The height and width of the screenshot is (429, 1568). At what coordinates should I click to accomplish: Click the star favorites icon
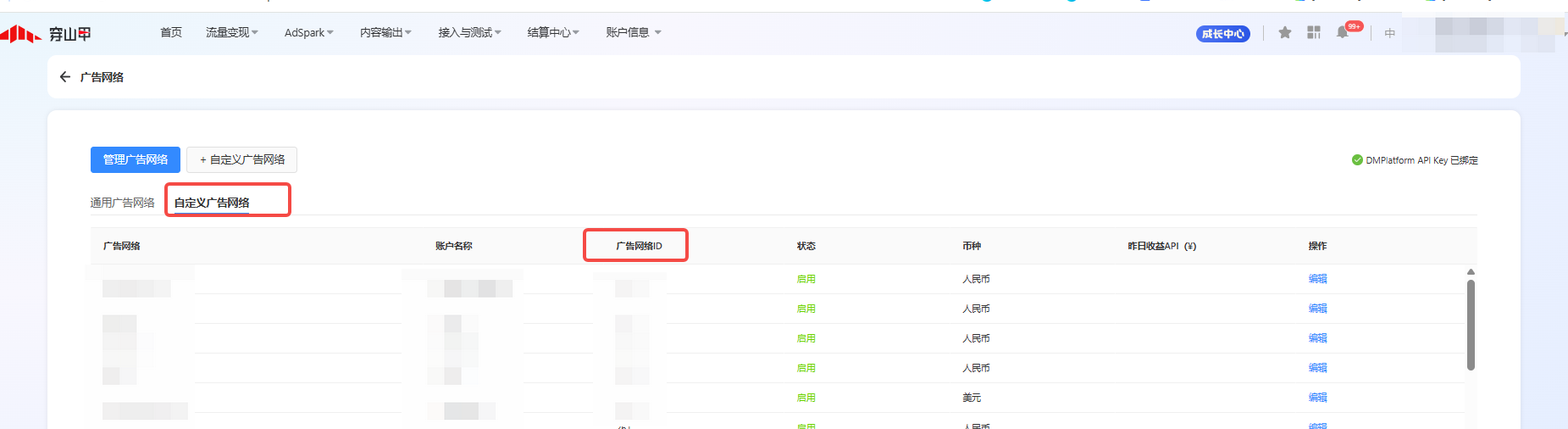1285,32
